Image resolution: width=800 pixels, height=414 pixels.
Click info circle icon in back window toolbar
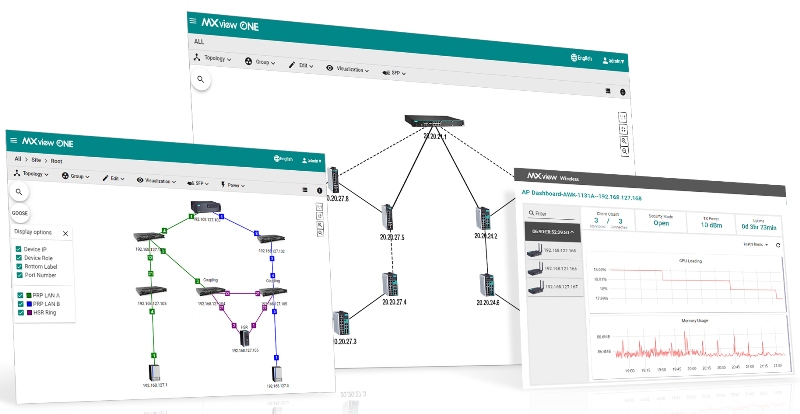click(x=622, y=92)
